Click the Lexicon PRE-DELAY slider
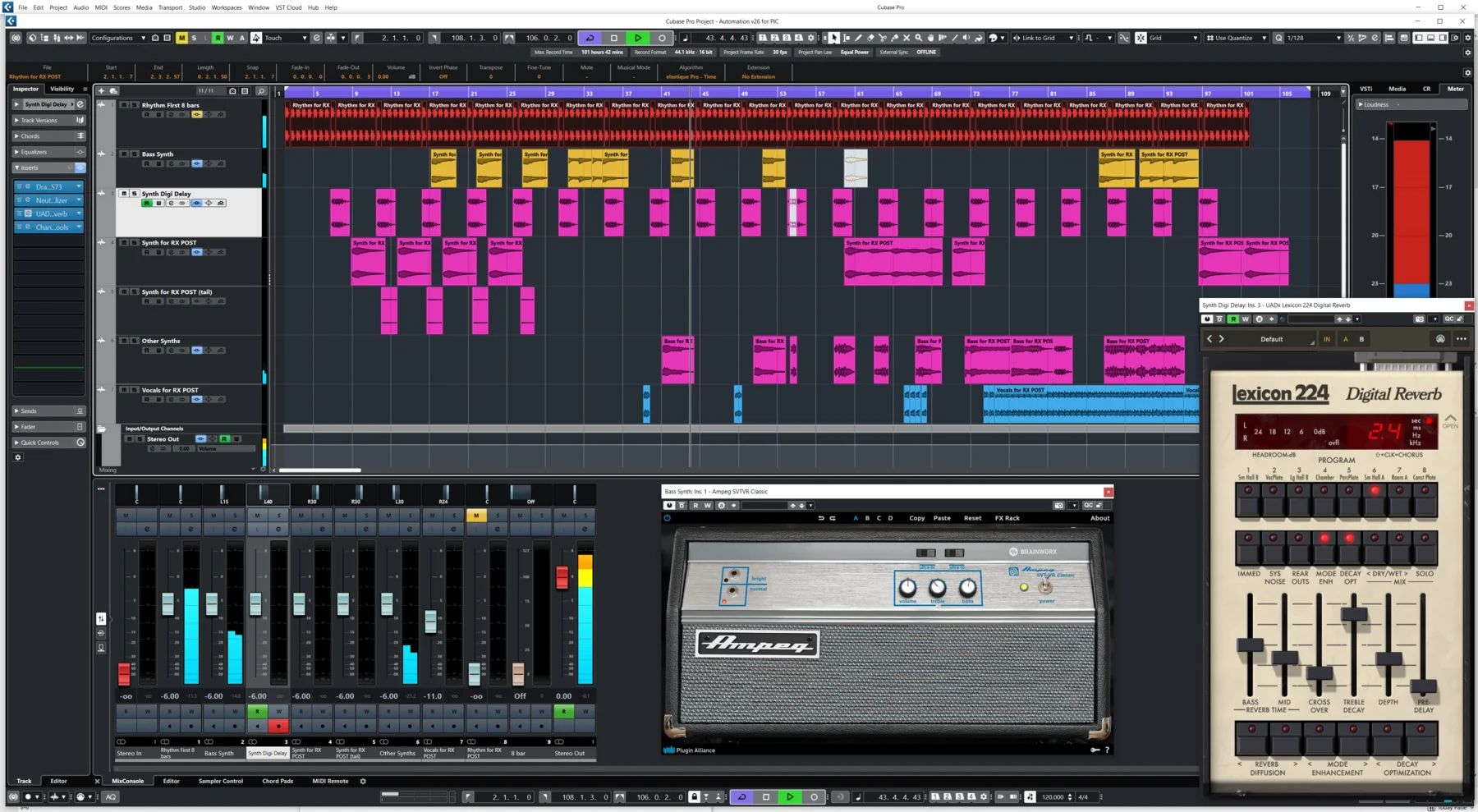Screen dimensions: 1478x812 (x=1423, y=686)
